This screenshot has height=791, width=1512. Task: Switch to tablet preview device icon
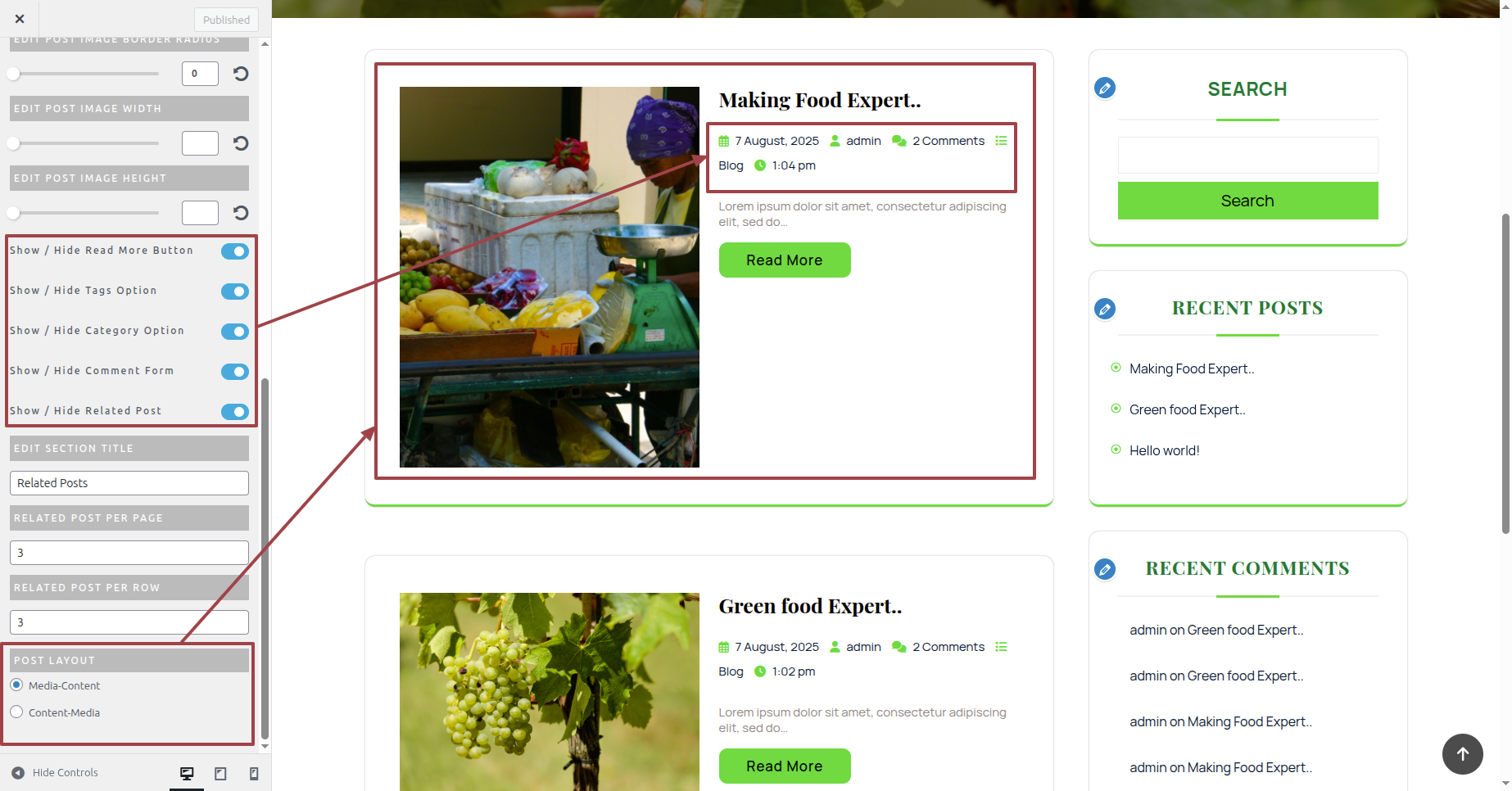[220, 774]
